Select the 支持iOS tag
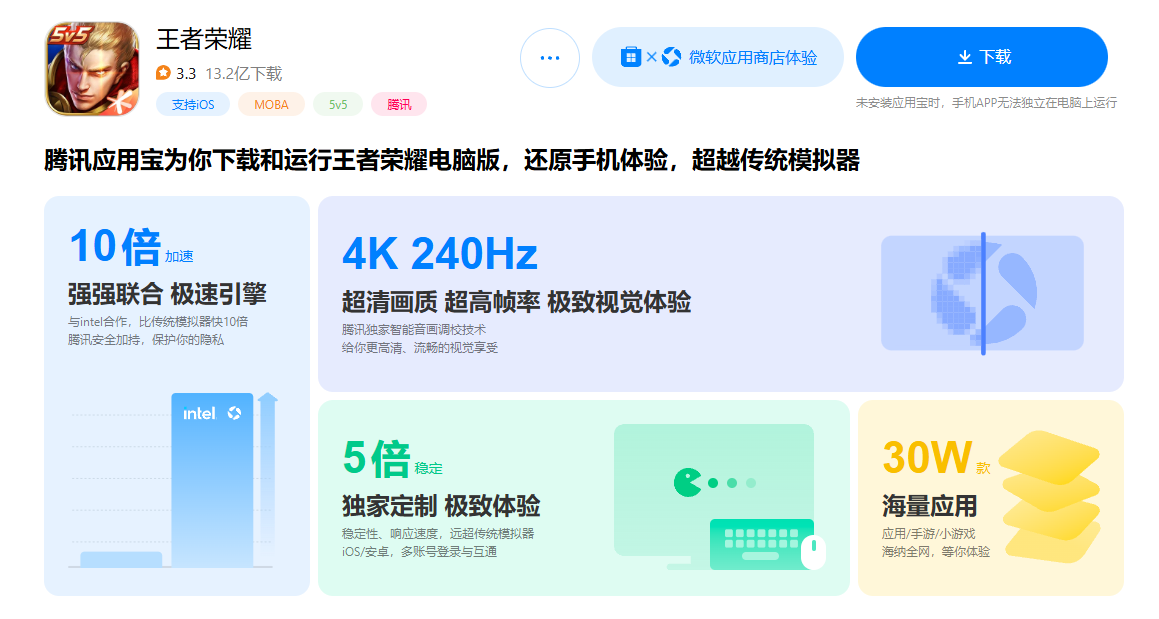 click(193, 104)
